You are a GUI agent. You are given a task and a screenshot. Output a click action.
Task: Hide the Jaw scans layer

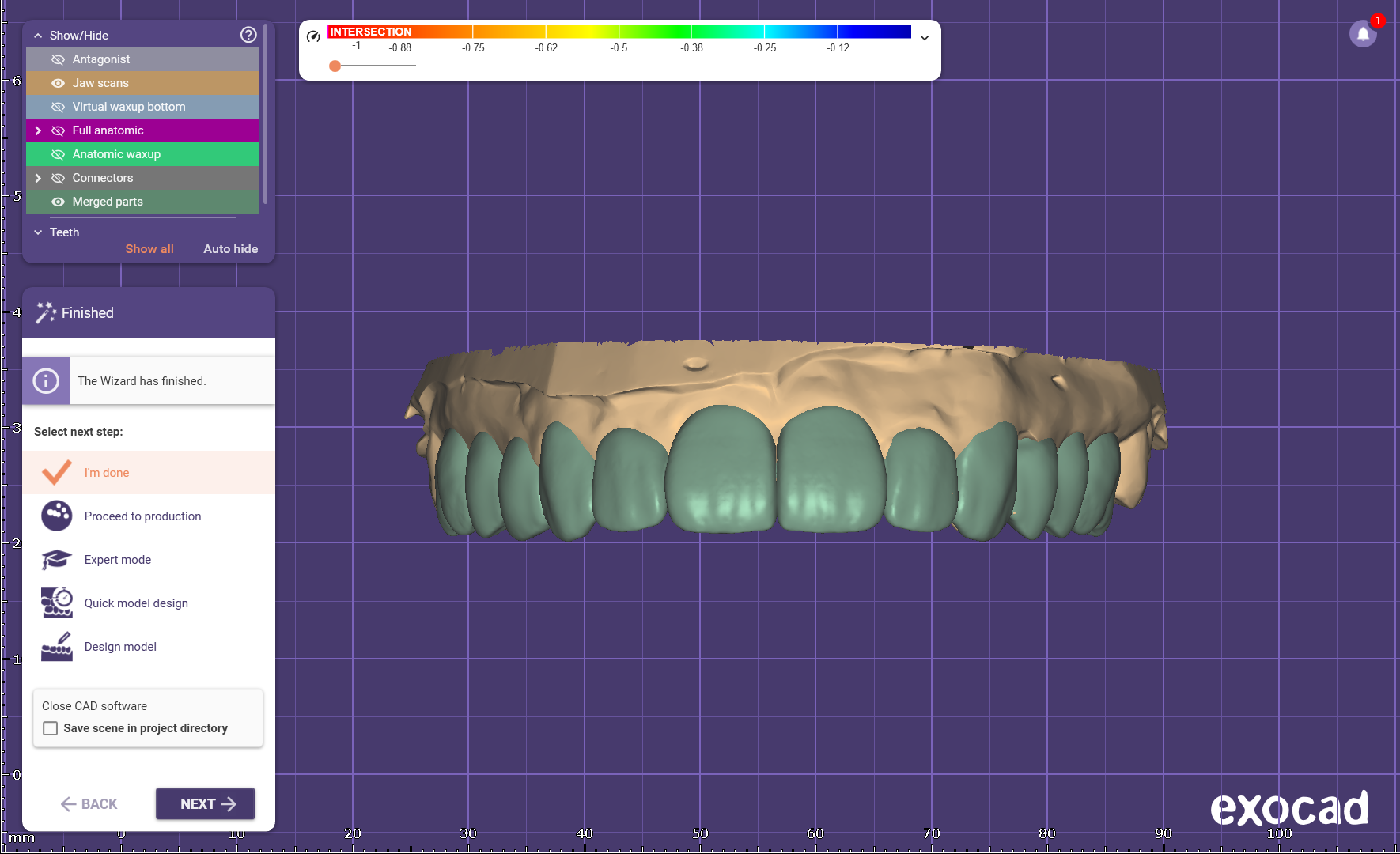point(58,83)
